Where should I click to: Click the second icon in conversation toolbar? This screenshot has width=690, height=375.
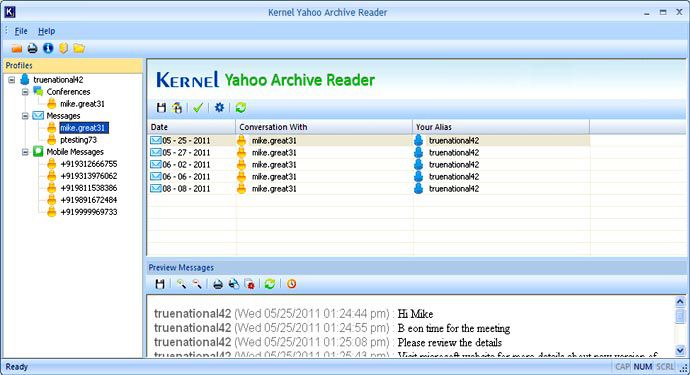177,107
